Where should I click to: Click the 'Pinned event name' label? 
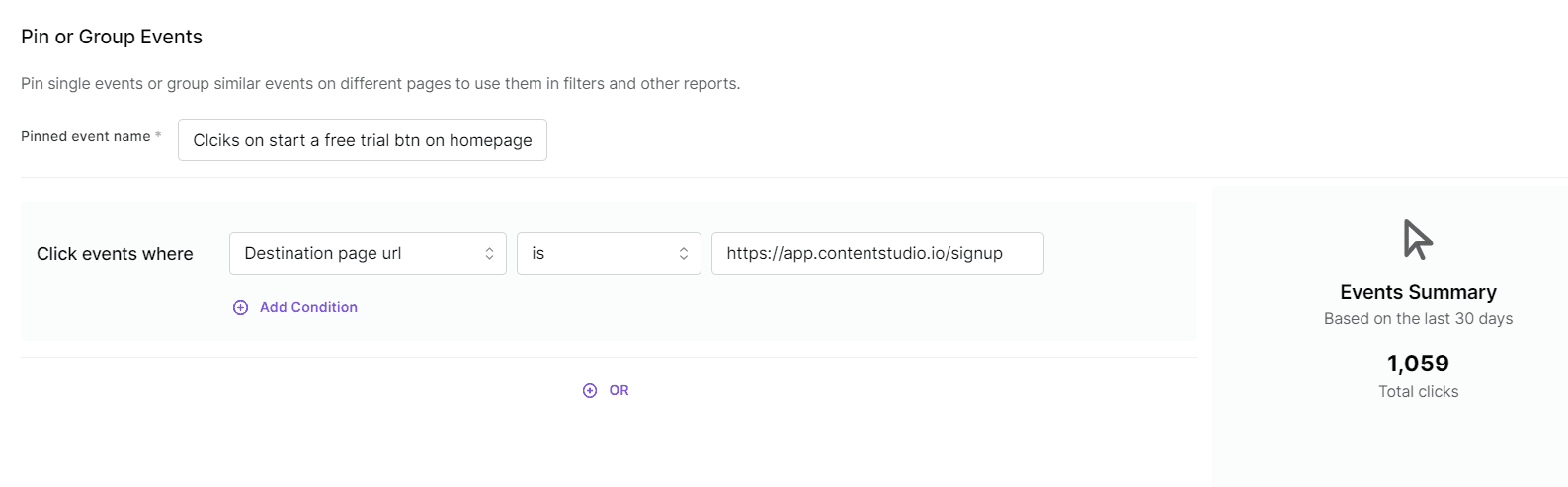[x=85, y=136]
